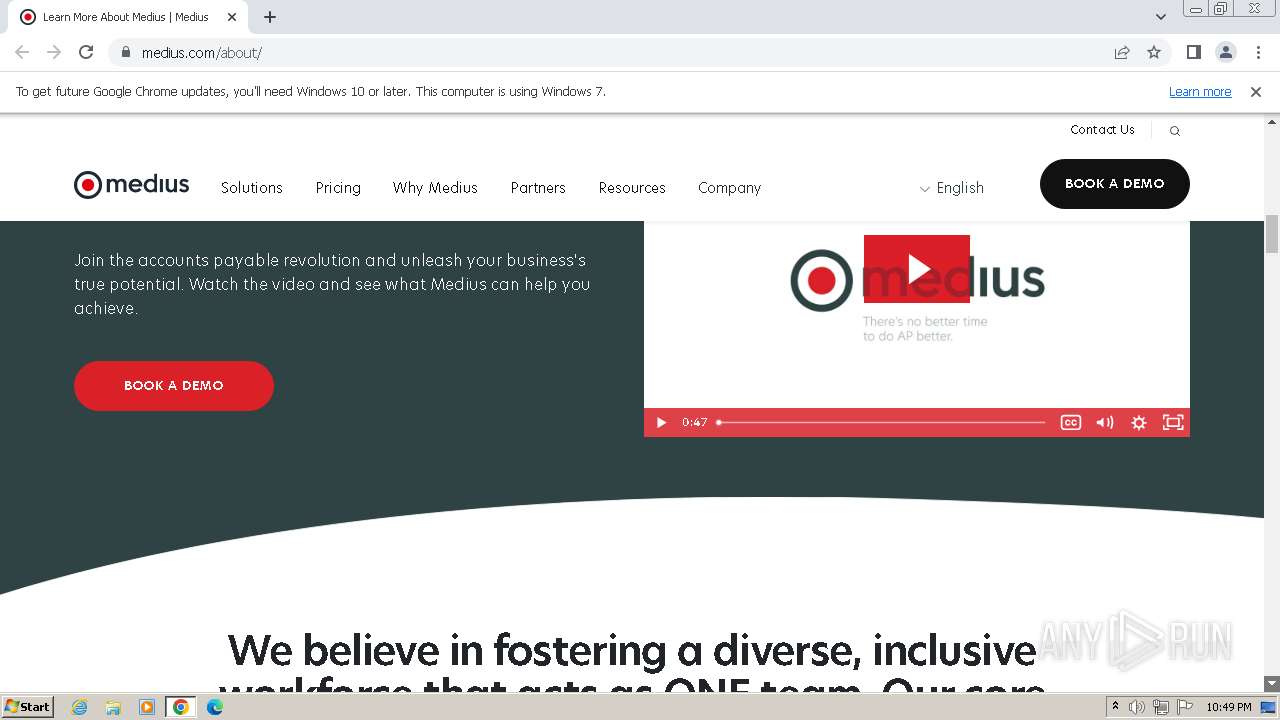1280x720 pixels.
Task: Open the Why Medius menu
Action: tap(435, 188)
